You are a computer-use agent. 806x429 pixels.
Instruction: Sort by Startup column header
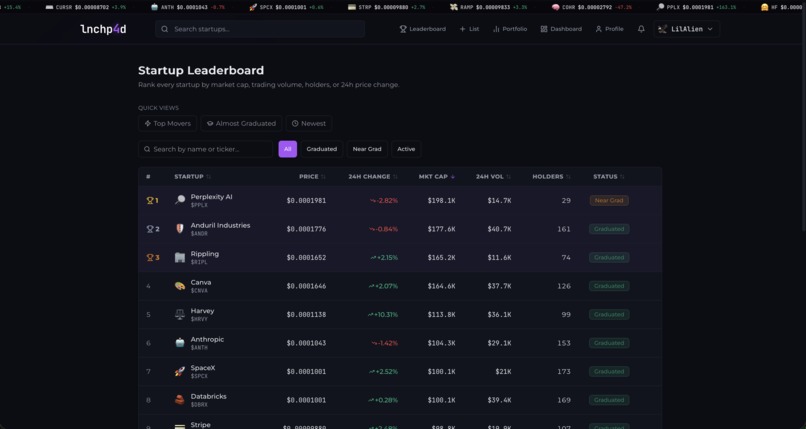click(192, 177)
